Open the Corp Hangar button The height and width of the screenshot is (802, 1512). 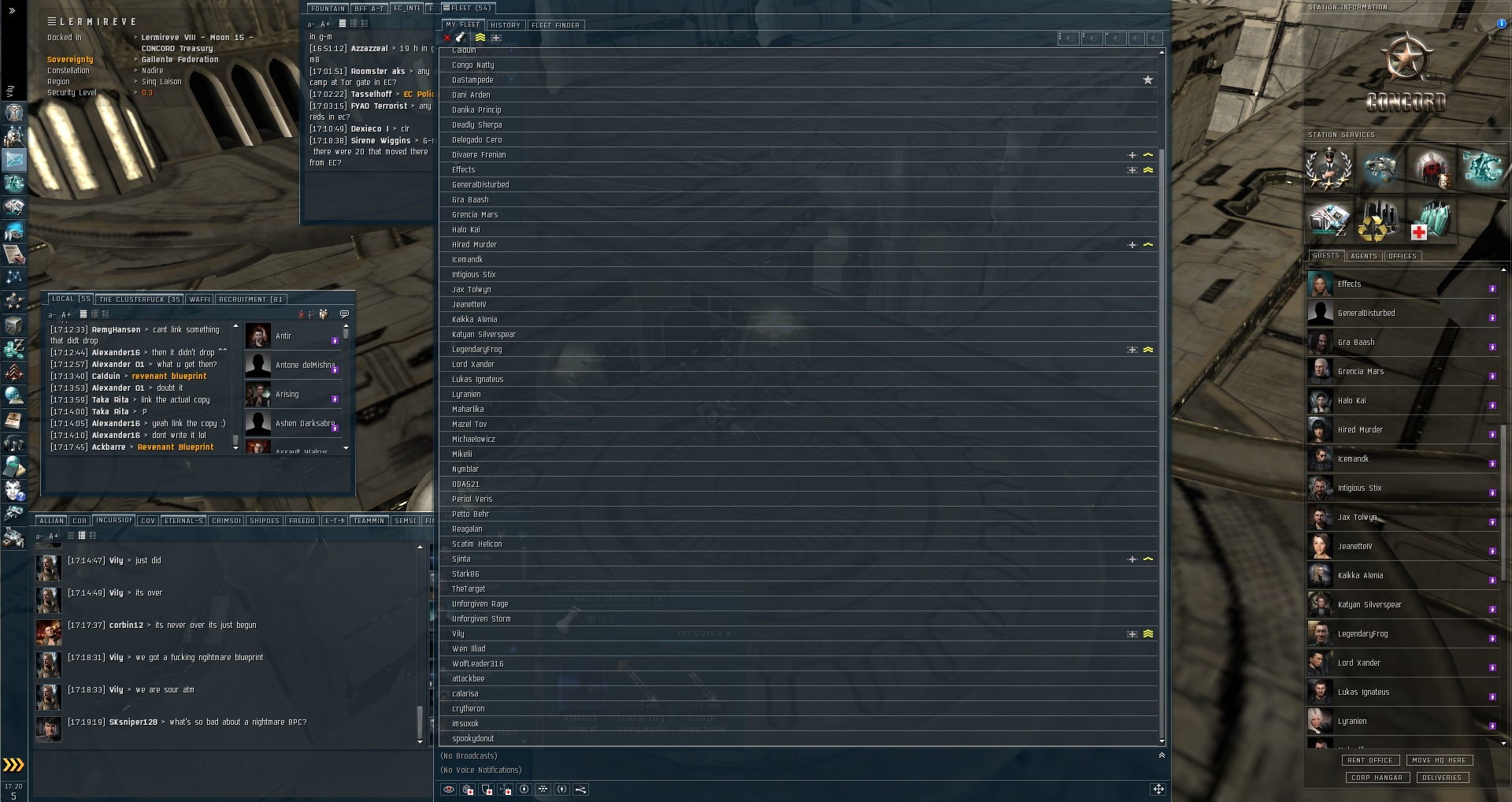click(x=1377, y=778)
